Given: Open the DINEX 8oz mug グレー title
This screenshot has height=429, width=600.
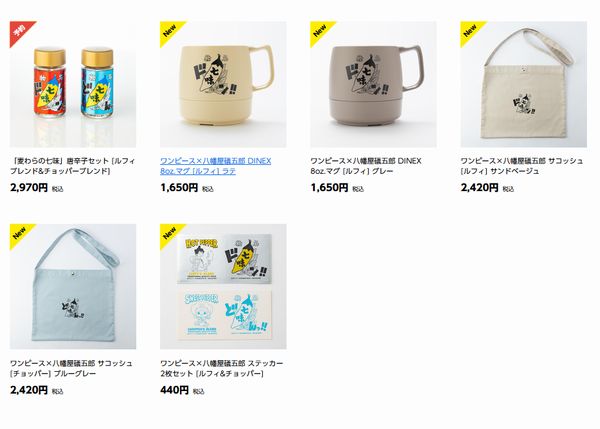Looking at the screenshot, I should coord(366,166).
